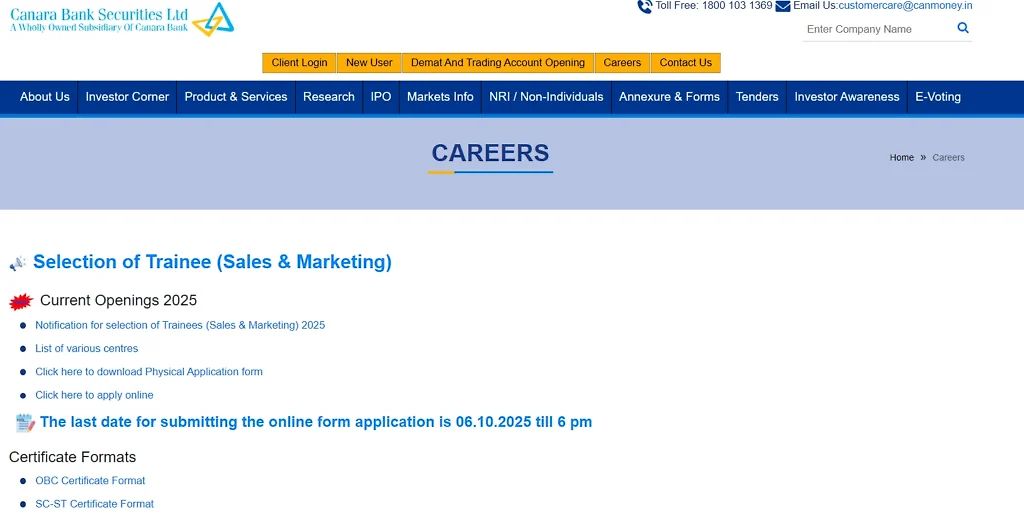
Task: Click the customercare@canmoney.in email link
Action: coord(905,6)
